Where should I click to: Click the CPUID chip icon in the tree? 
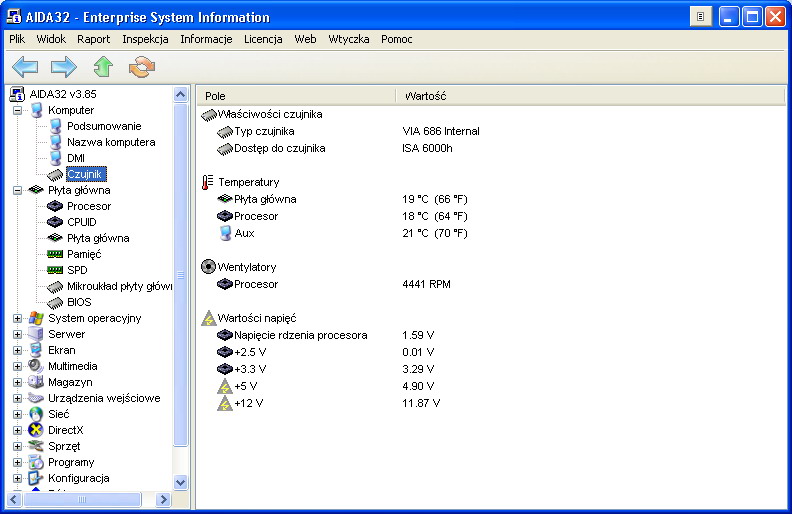(55, 222)
